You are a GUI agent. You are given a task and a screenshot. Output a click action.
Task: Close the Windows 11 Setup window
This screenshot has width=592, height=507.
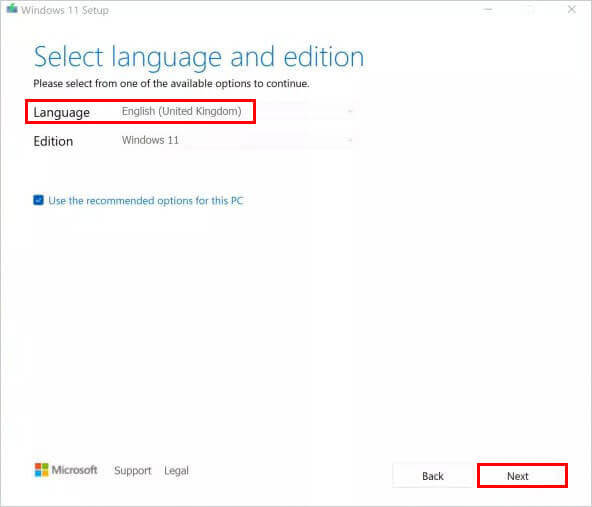point(572,9)
